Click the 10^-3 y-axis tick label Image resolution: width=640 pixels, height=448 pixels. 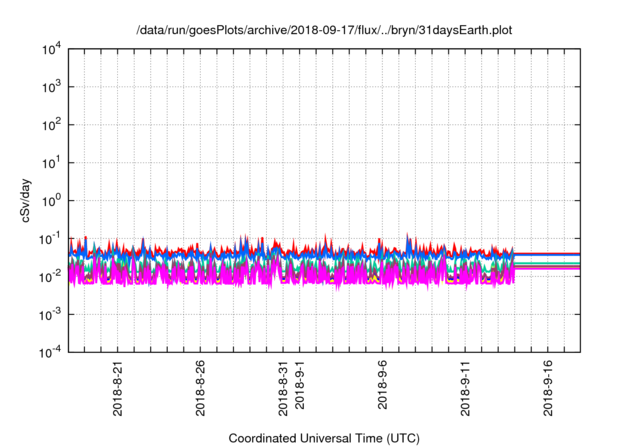pyautogui.click(x=50, y=313)
